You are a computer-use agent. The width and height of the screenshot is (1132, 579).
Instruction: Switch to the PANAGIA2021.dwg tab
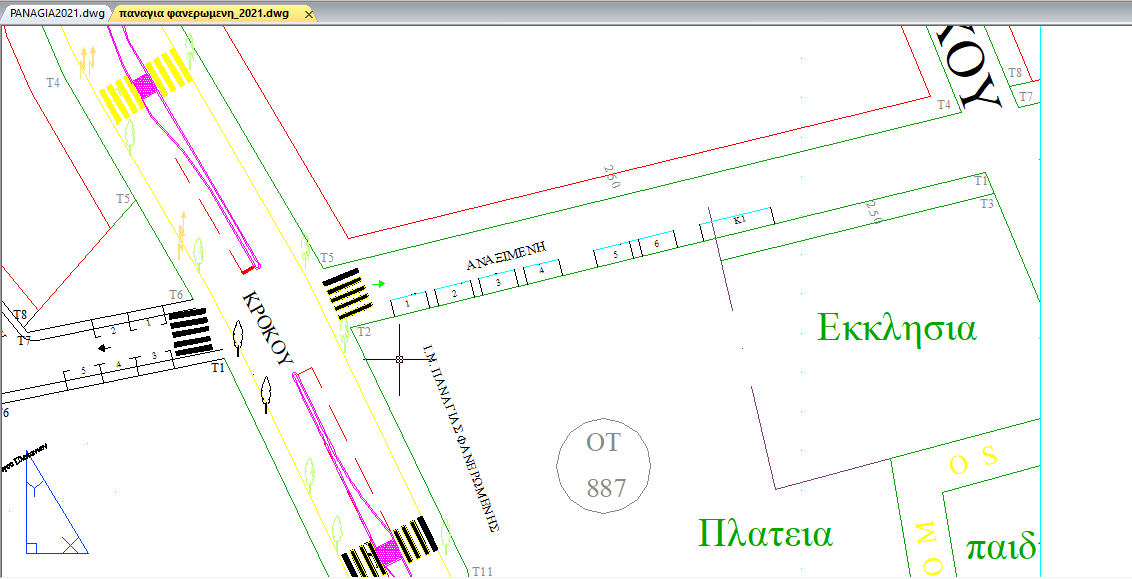pos(55,13)
